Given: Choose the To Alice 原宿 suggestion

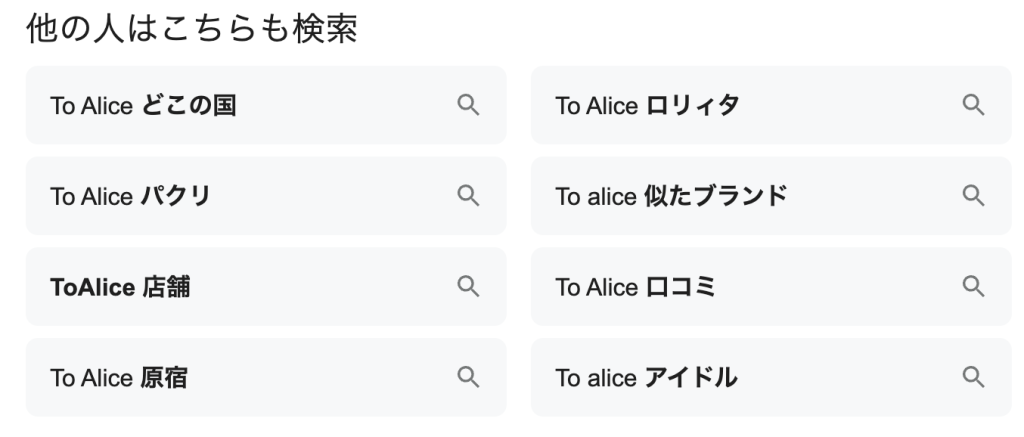Looking at the screenshot, I should point(119,377).
